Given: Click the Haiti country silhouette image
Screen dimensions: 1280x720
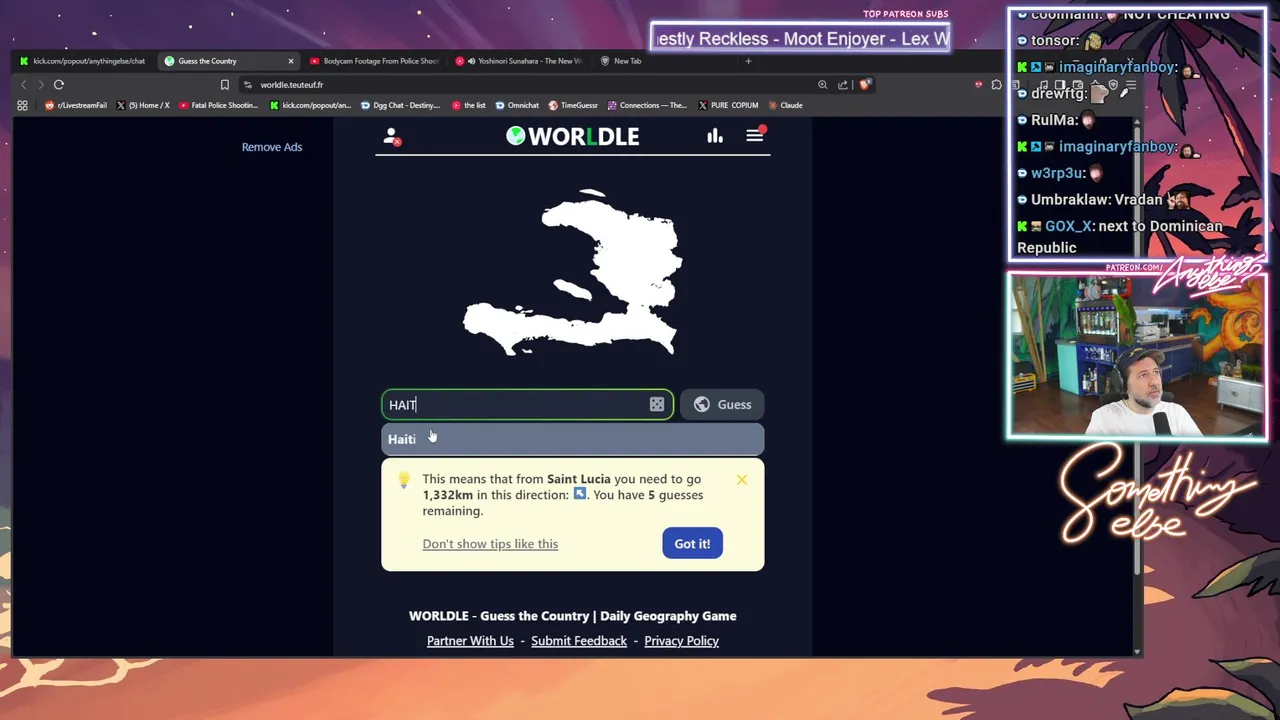Looking at the screenshot, I should pos(573,272).
